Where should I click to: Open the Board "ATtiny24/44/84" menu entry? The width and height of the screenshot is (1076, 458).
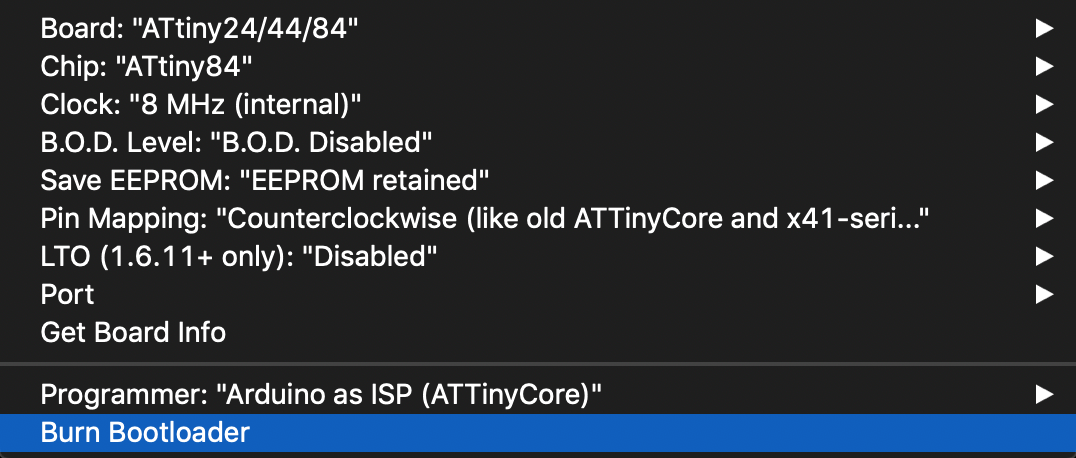(x=200, y=28)
